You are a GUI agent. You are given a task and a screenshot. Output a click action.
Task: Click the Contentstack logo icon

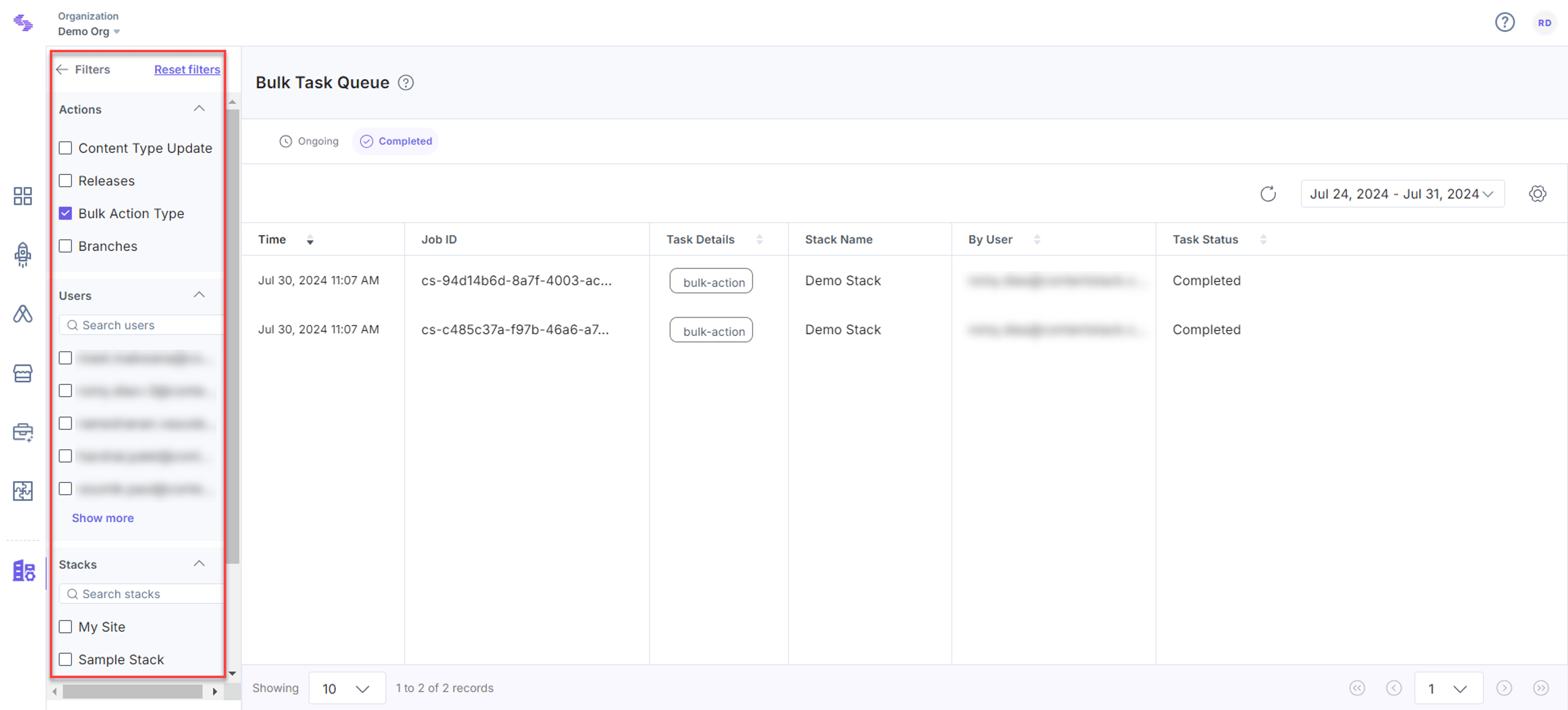[22, 23]
